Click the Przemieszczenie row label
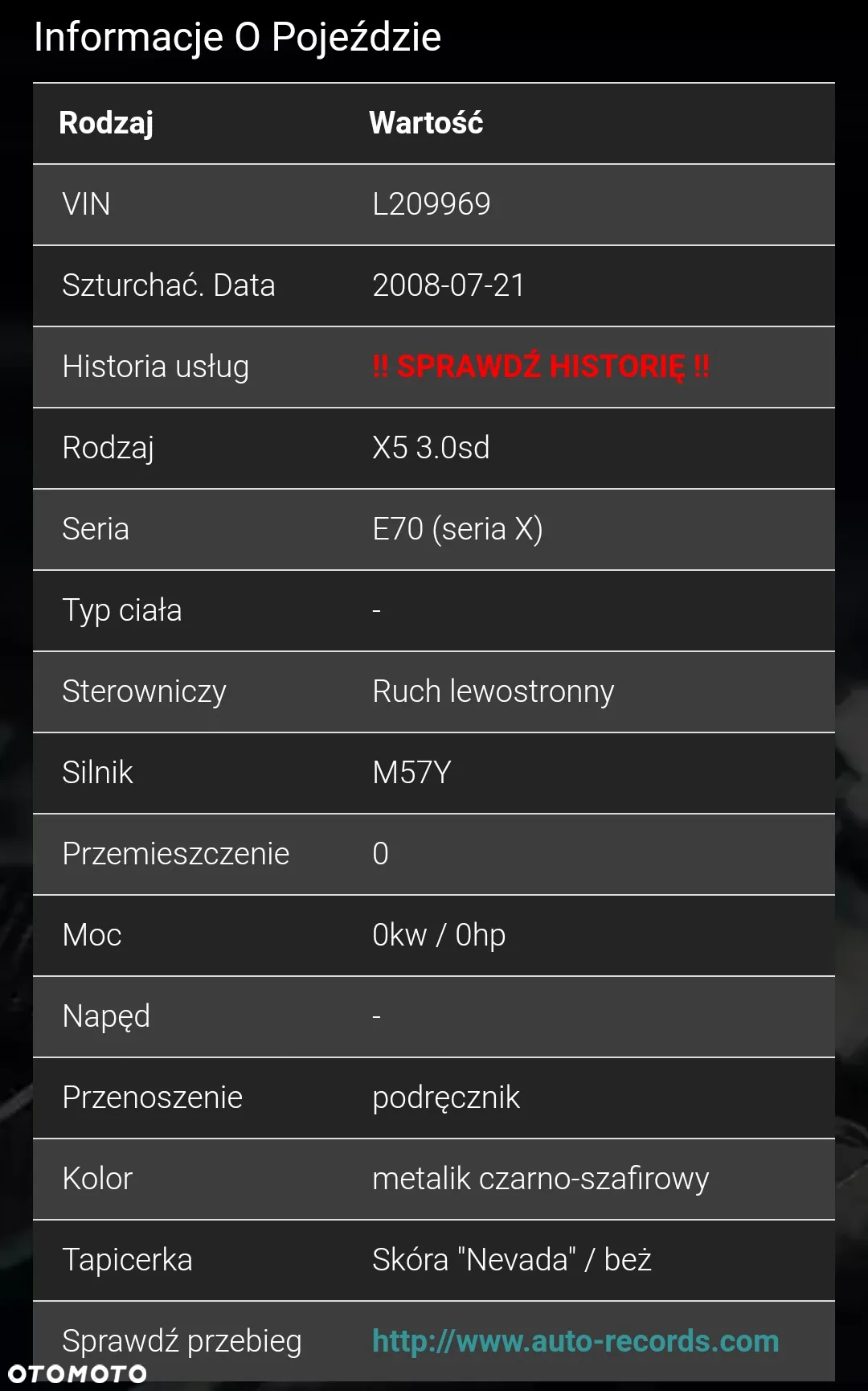868x1391 pixels. tap(176, 854)
